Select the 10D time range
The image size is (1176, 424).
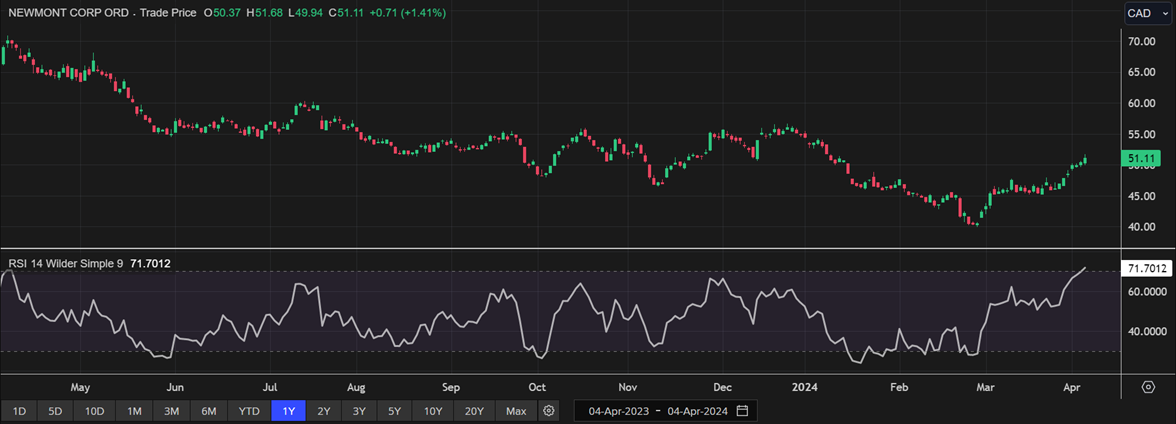[x=94, y=411]
